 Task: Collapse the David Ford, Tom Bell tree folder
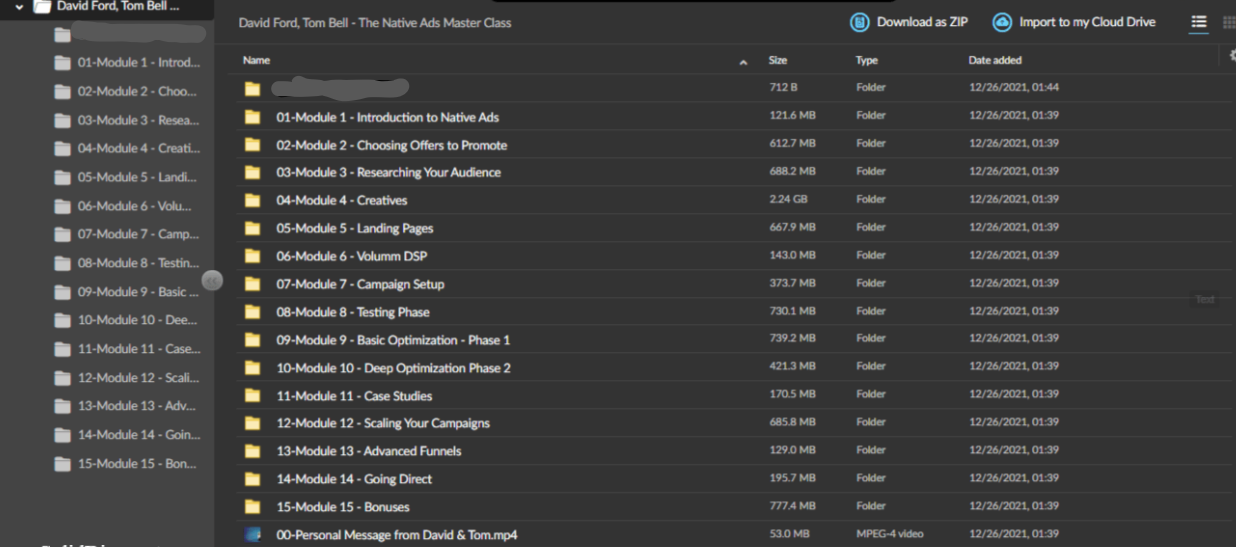coord(20,6)
